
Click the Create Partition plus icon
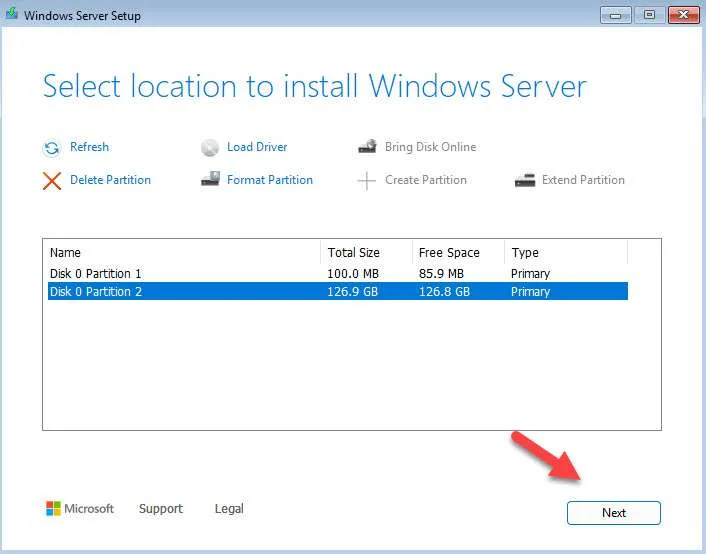(367, 181)
